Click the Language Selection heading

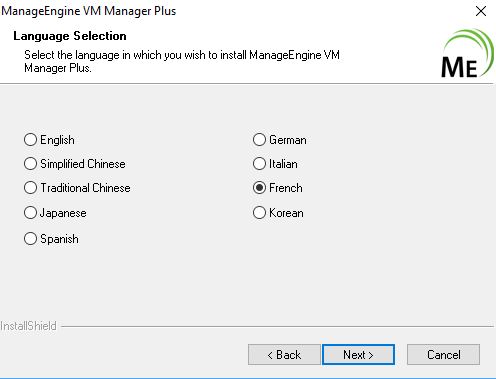click(70, 36)
